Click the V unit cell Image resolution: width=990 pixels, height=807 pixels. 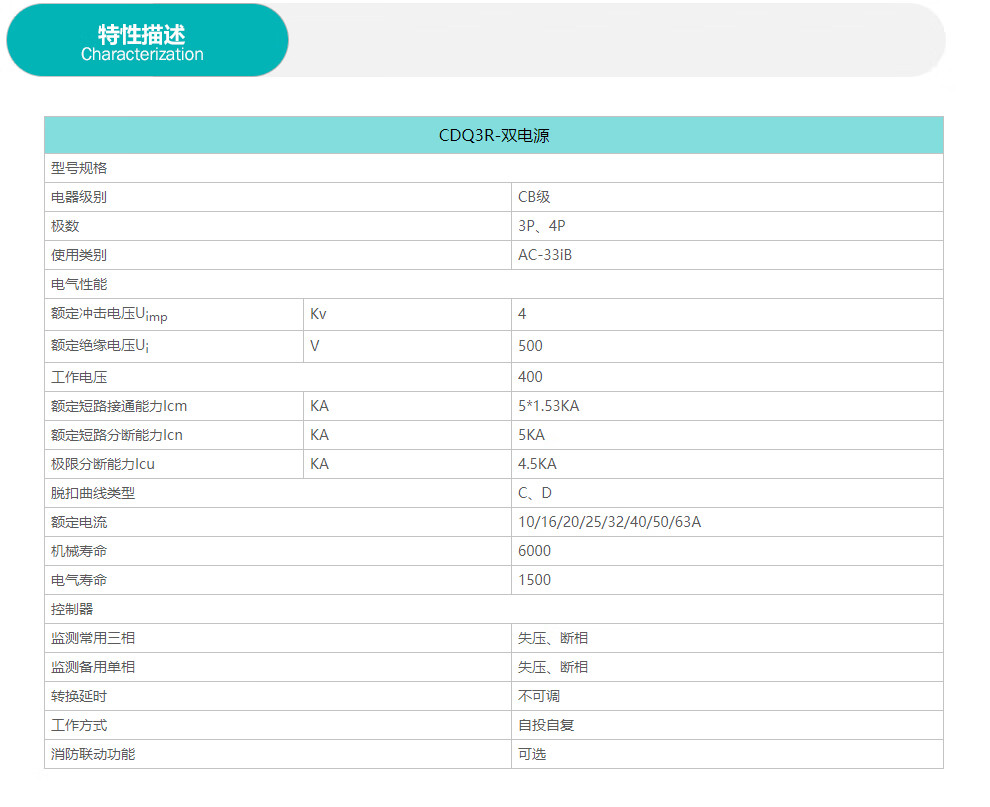click(407, 346)
